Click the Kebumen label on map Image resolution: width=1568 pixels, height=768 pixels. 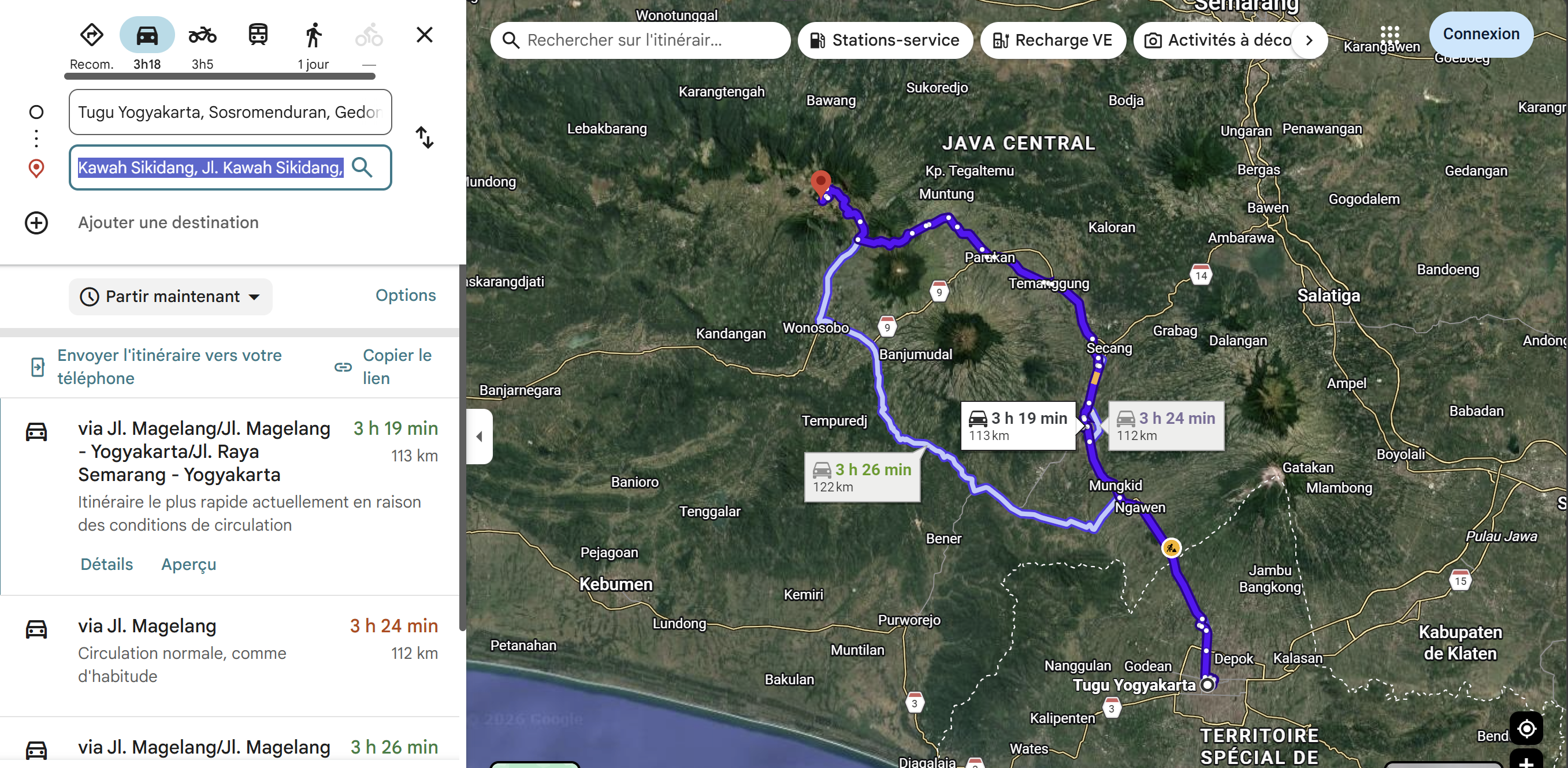615,584
